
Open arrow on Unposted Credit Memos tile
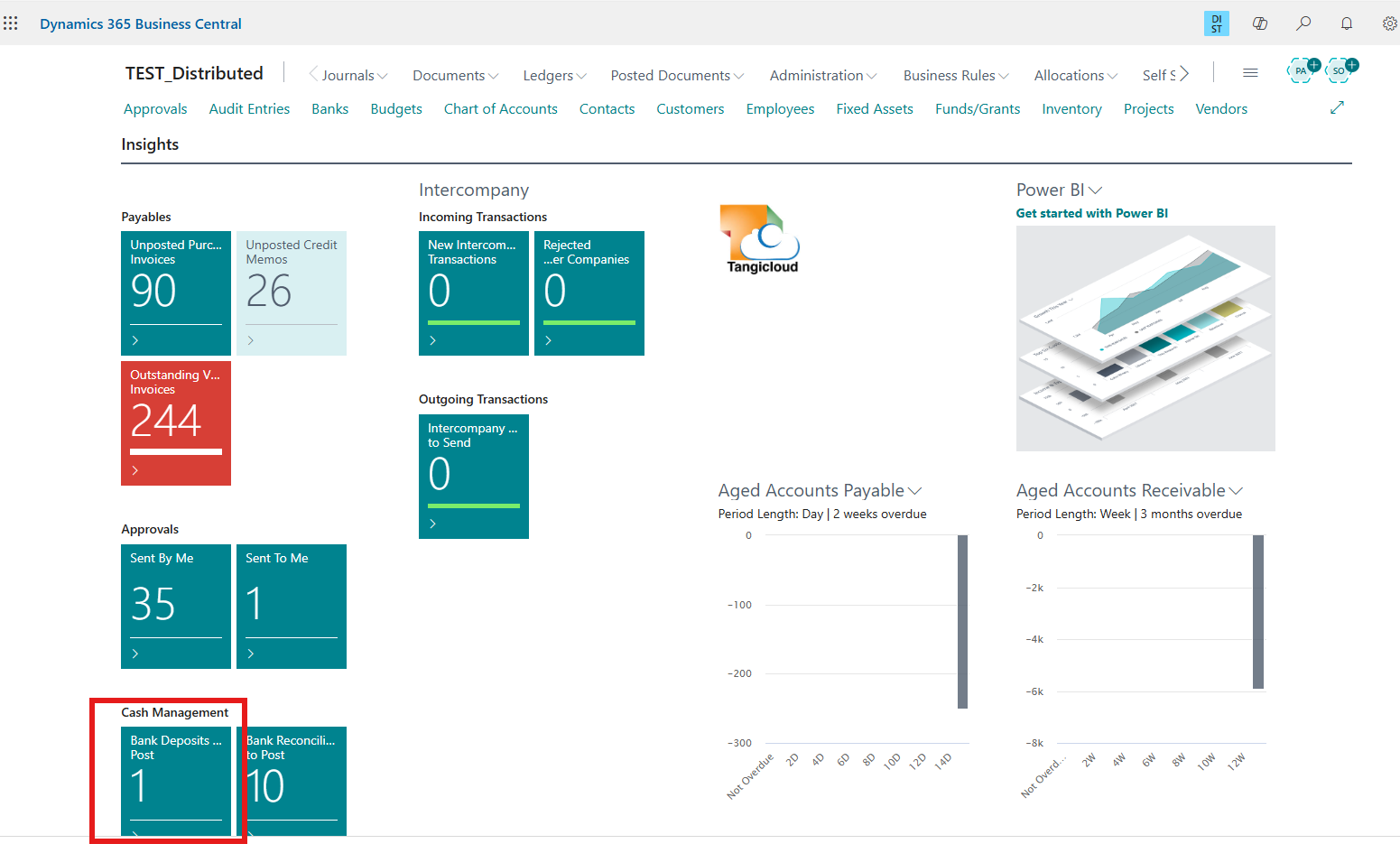tap(251, 340)
